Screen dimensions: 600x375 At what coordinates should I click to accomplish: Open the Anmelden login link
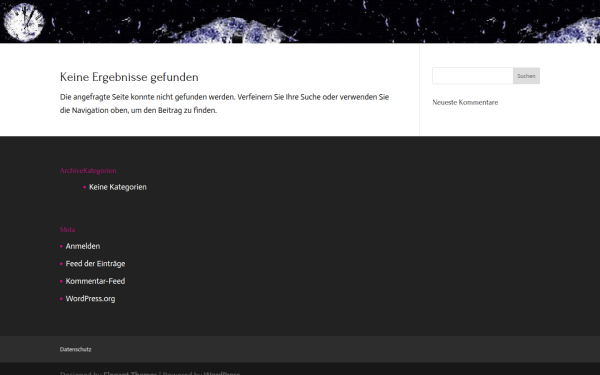tap(83, 246)
